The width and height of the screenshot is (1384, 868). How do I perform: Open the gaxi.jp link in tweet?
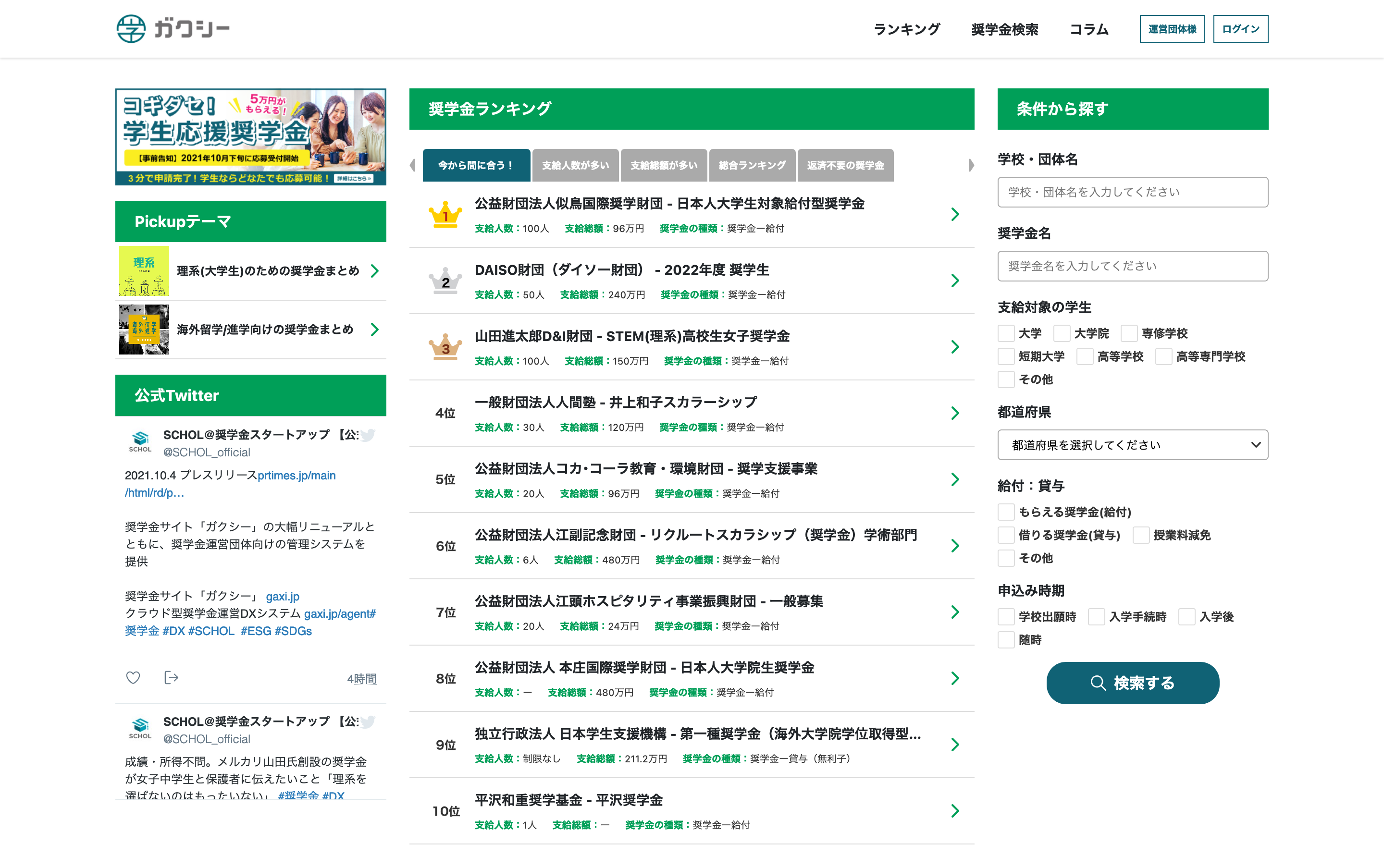[283, 597]
